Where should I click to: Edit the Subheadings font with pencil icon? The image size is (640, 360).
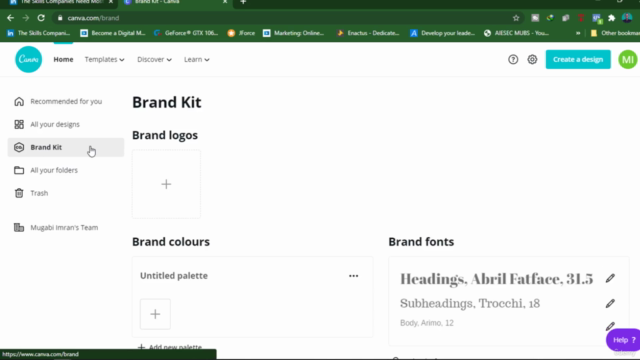[x=610, y=303]
